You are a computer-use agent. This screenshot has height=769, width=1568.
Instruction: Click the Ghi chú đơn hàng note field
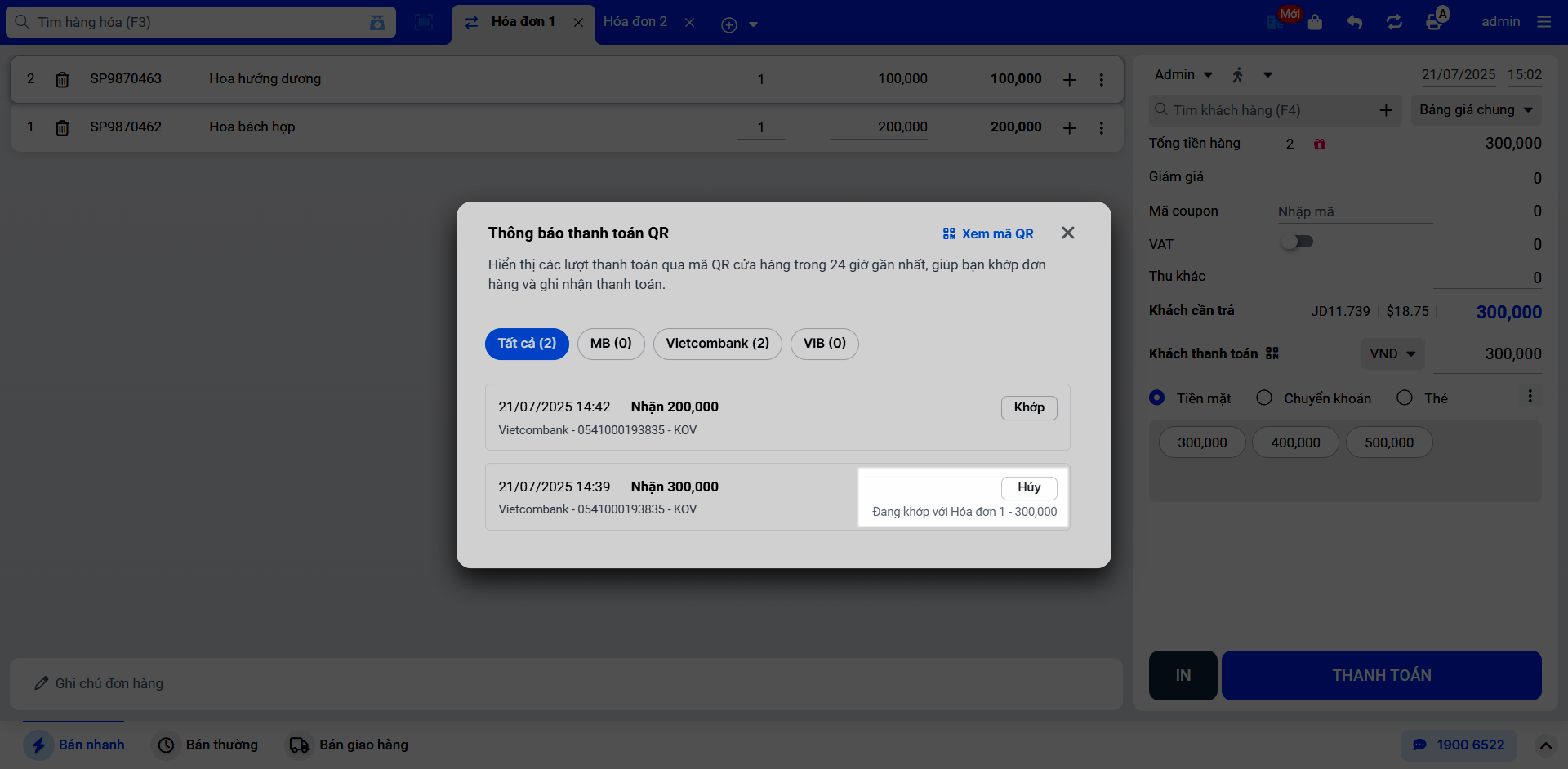tap(566, 683)
